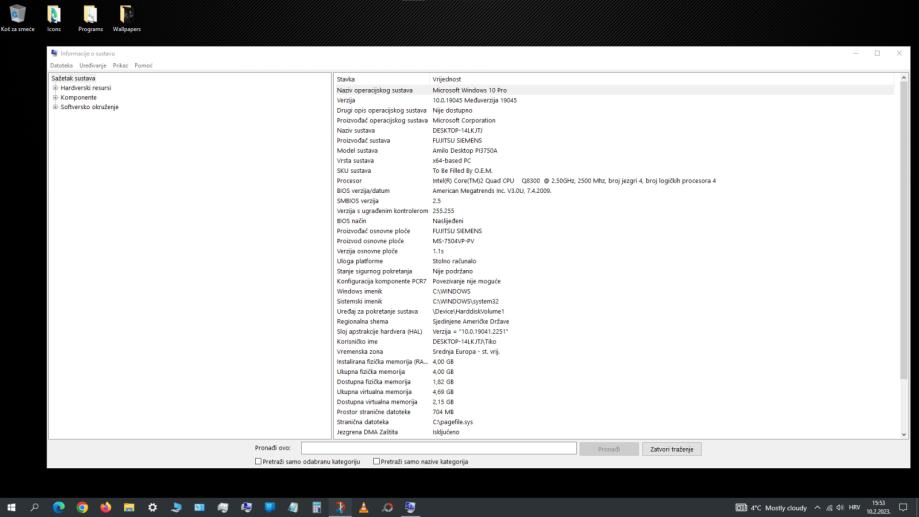Viewport: 919px width, 517px height.
Task: Expand the Hardverski resursi node
Action: coord(55,88)
